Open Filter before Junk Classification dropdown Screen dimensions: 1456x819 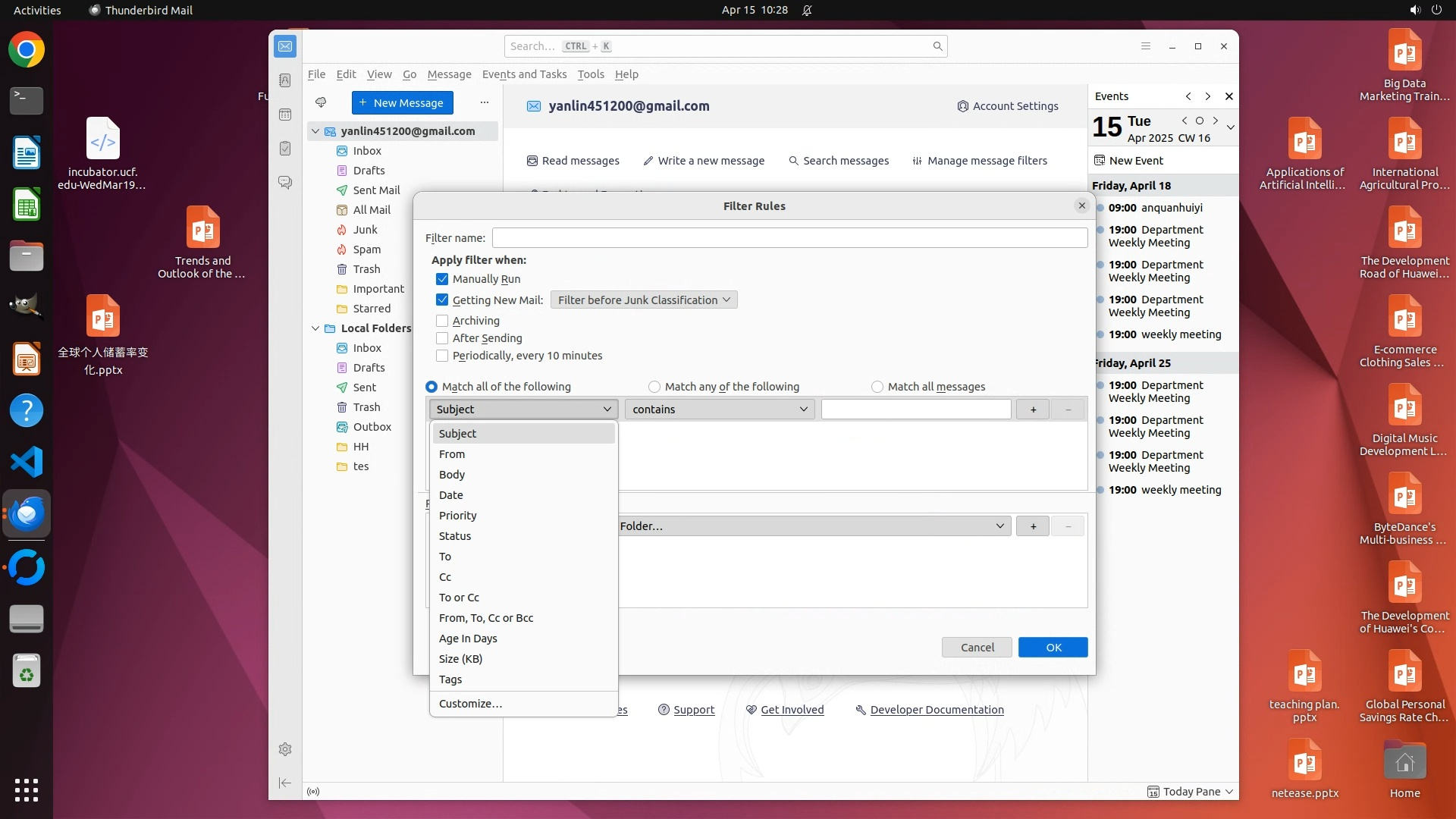click(x=644, y=300)
